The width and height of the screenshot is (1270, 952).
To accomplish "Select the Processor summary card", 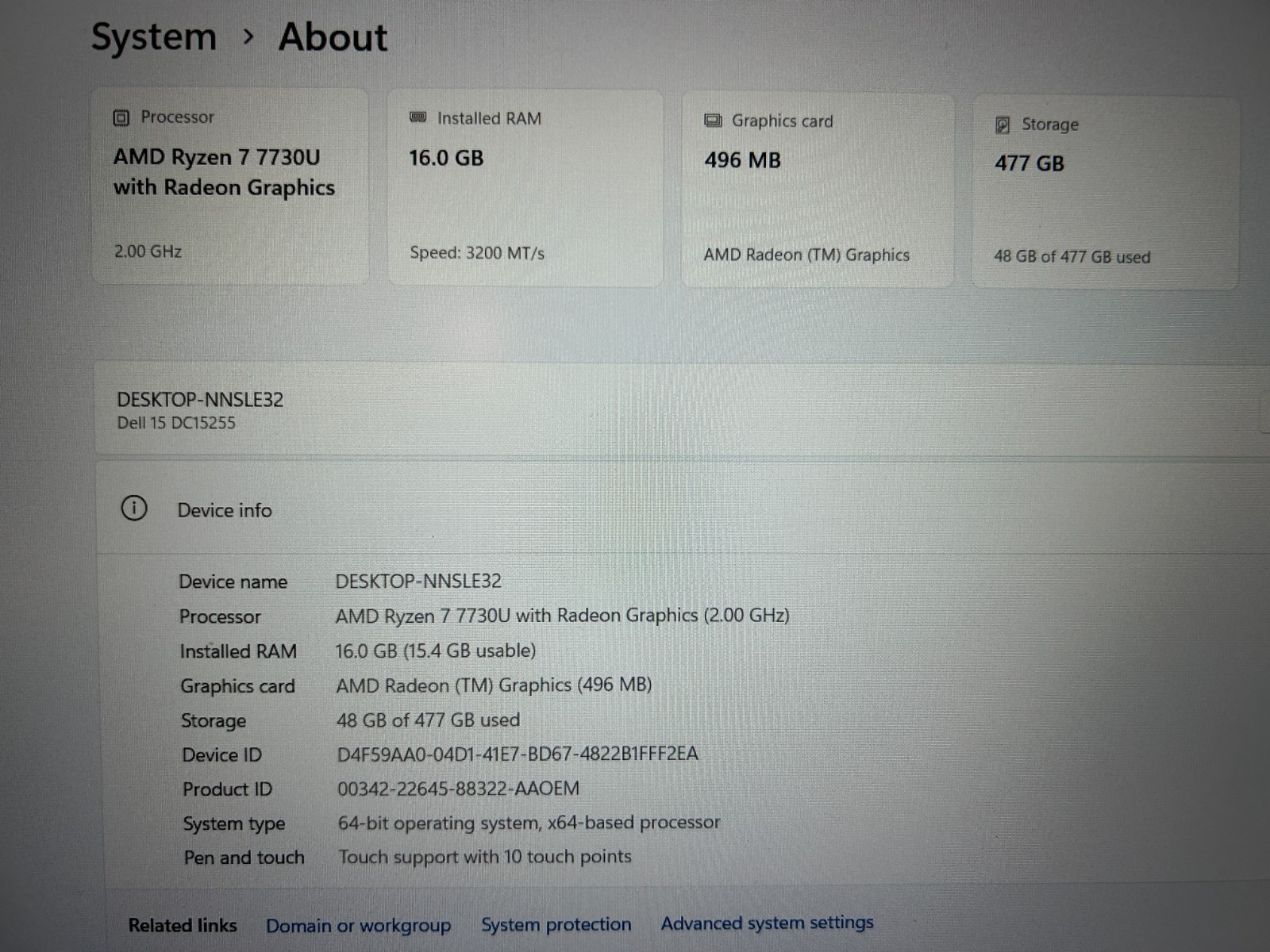I will pyautogui.click(x=230, y=186).
